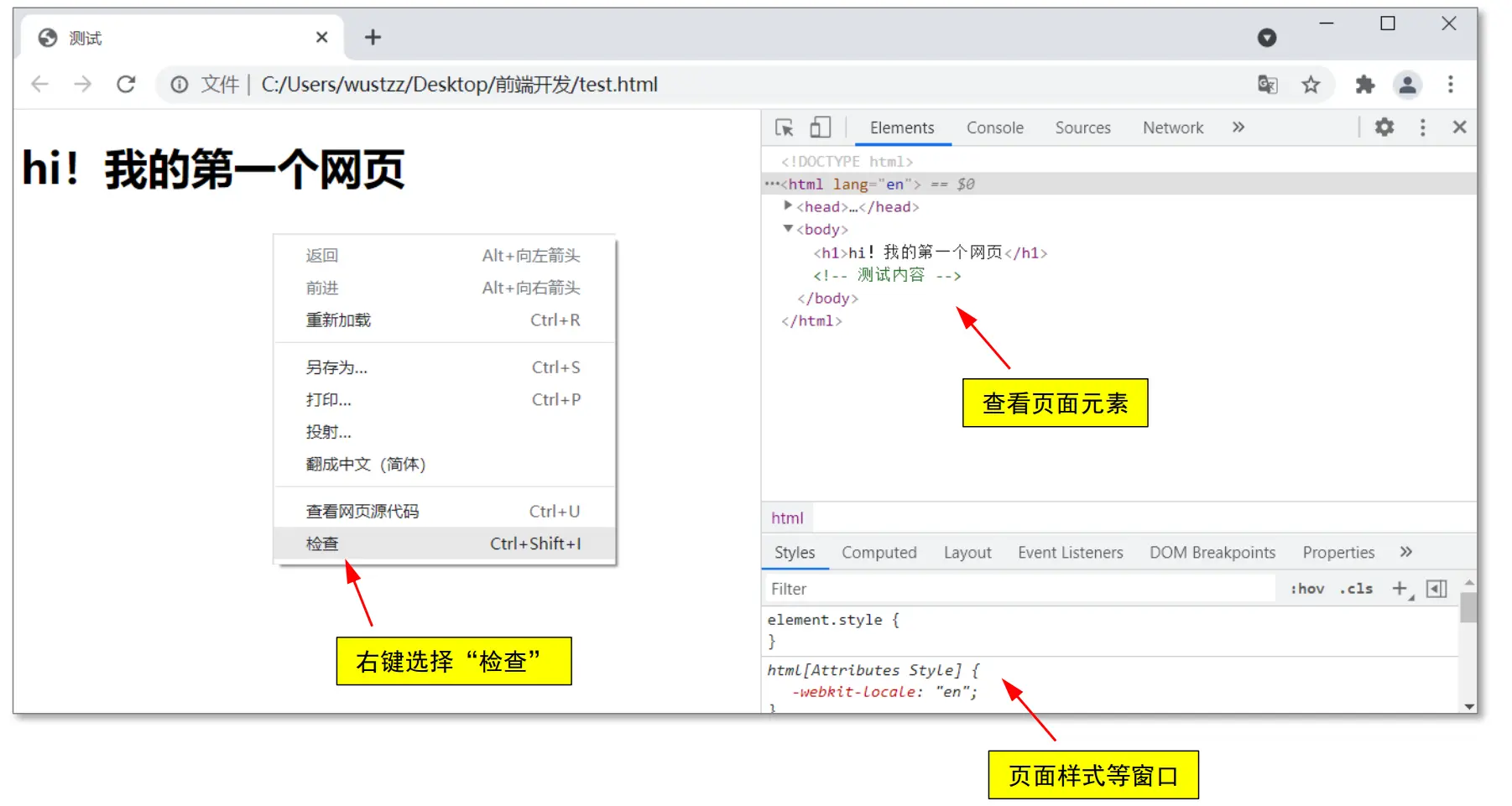Click the browser back arrow
This screenshot has height=806, width=1512.
[39, 84]
